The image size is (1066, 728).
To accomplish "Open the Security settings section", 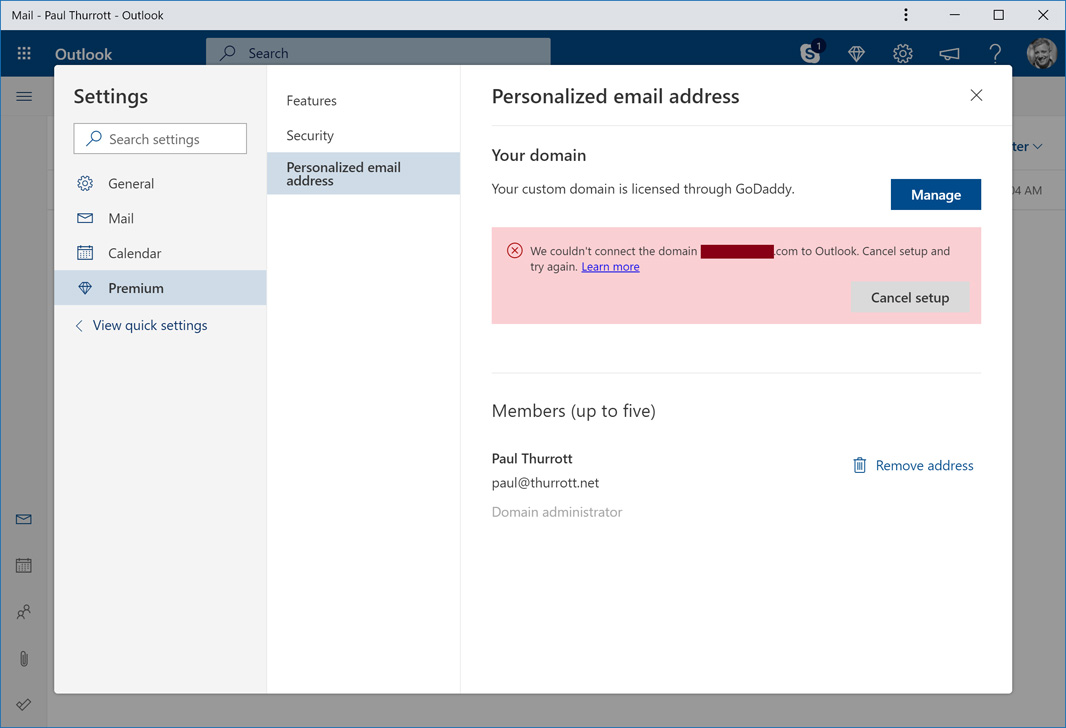I will 310,135.
